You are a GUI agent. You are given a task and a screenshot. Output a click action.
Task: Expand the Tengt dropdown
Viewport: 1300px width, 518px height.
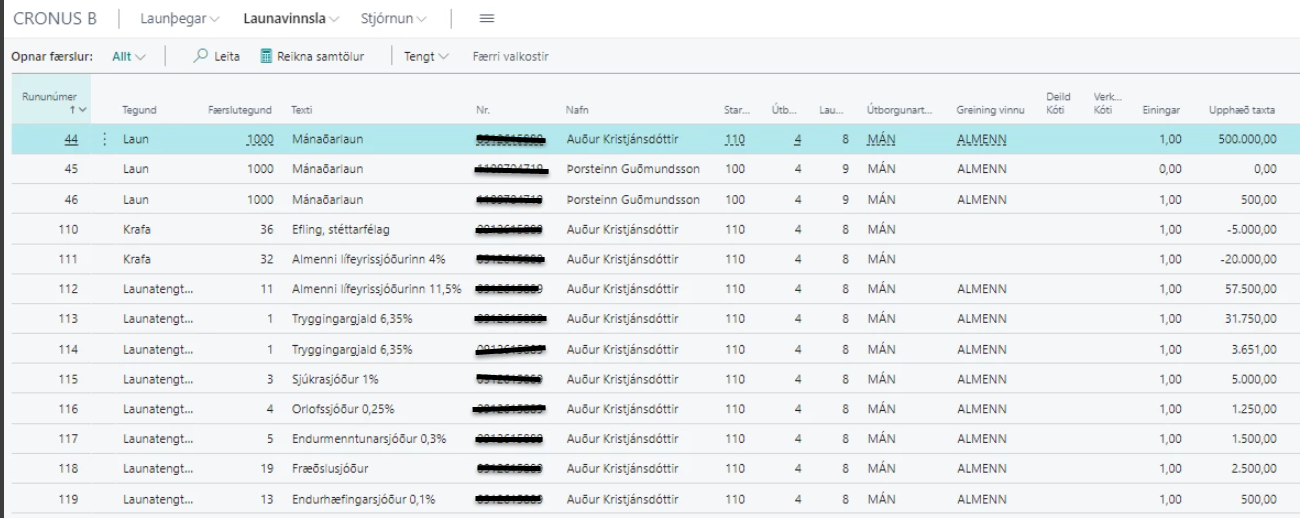pos(425,57)
